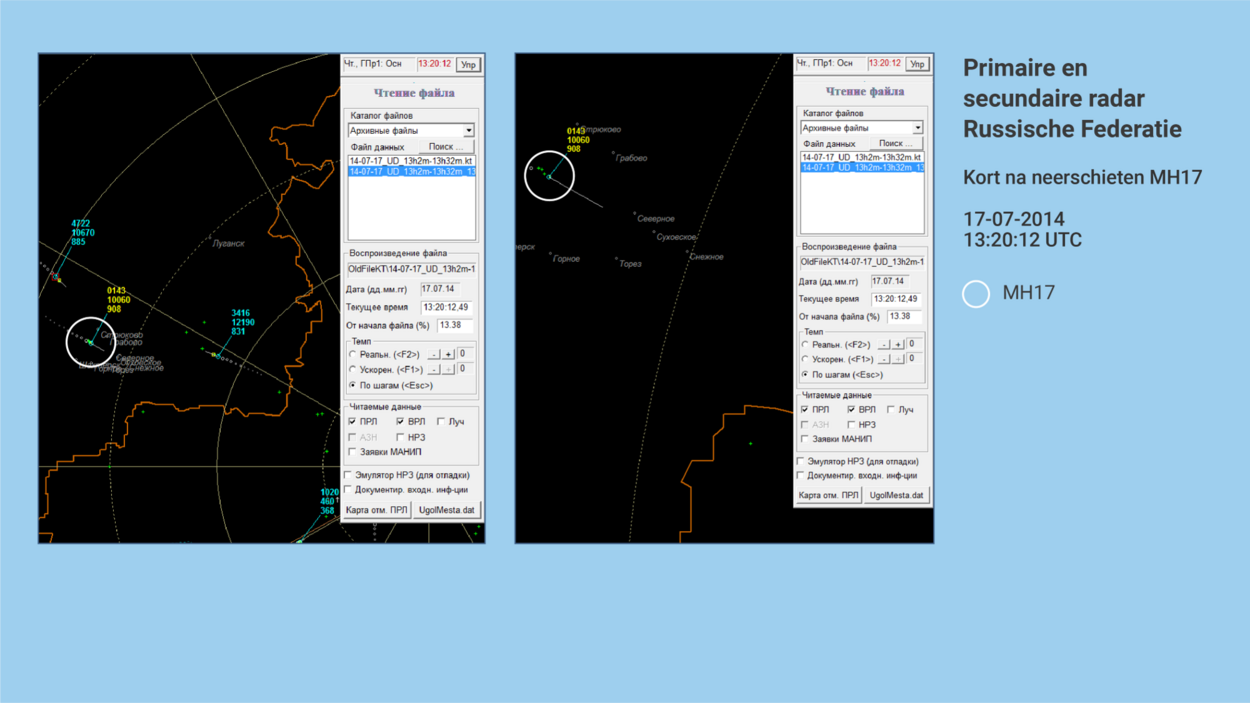Click Поиск... button in left panel

pyautogui.click(x=446, y=147)
